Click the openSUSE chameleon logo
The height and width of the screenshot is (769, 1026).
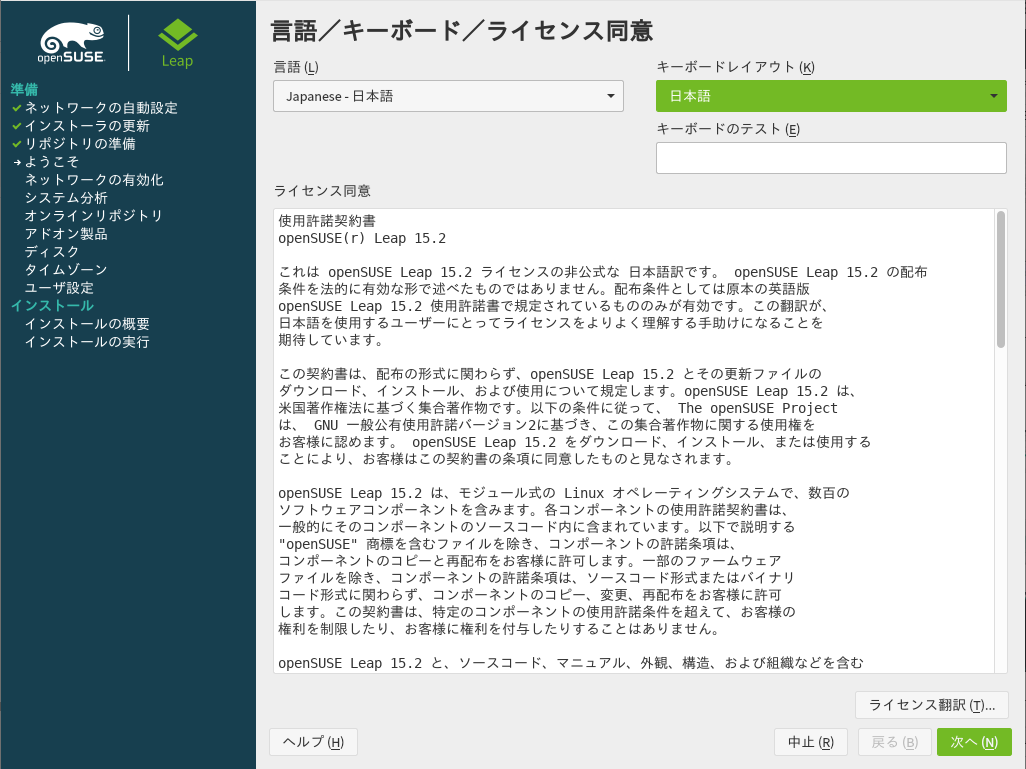pyautogui.click(x=71, y=43)
